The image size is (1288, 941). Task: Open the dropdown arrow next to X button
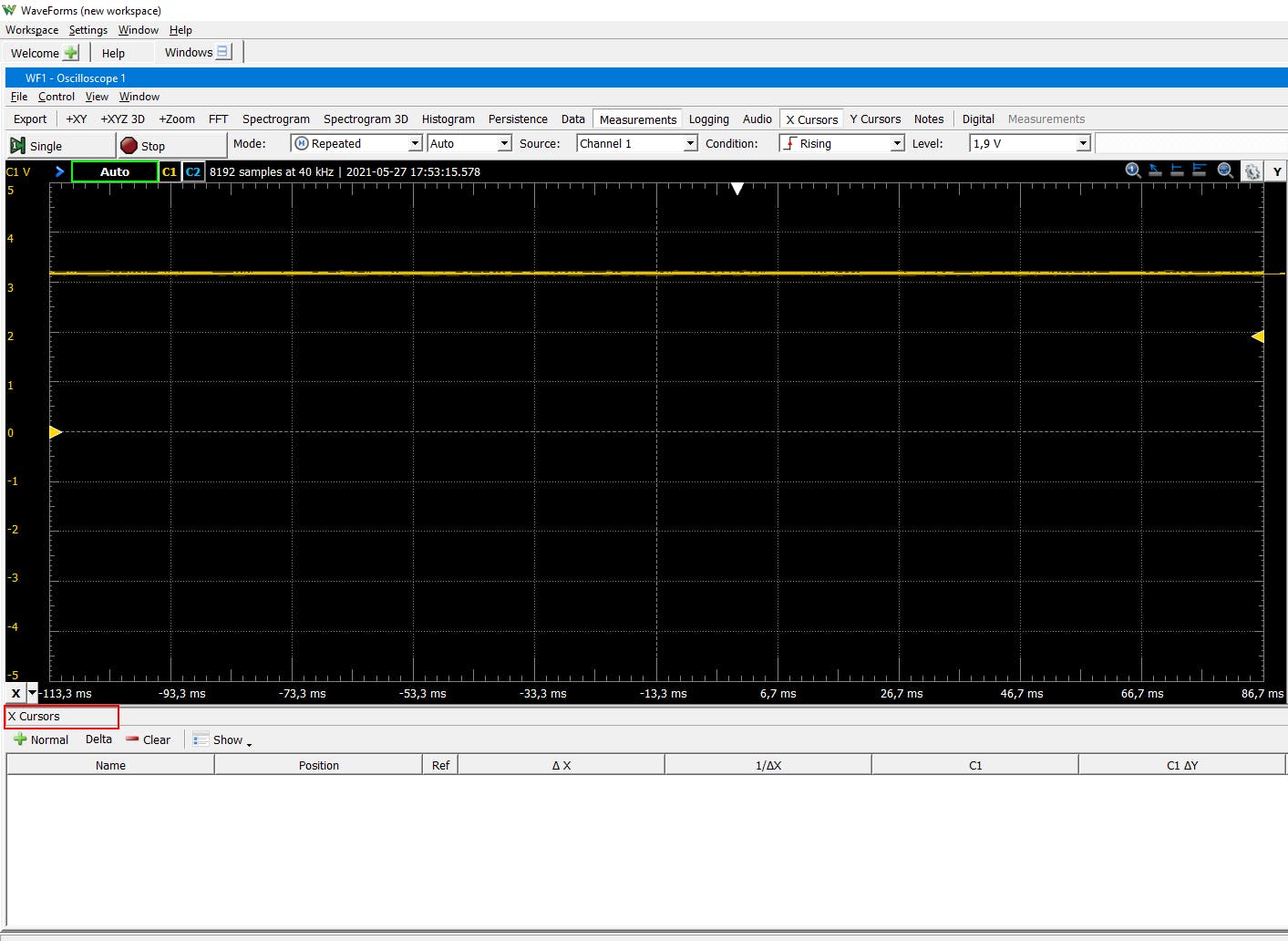click(33, 693)
